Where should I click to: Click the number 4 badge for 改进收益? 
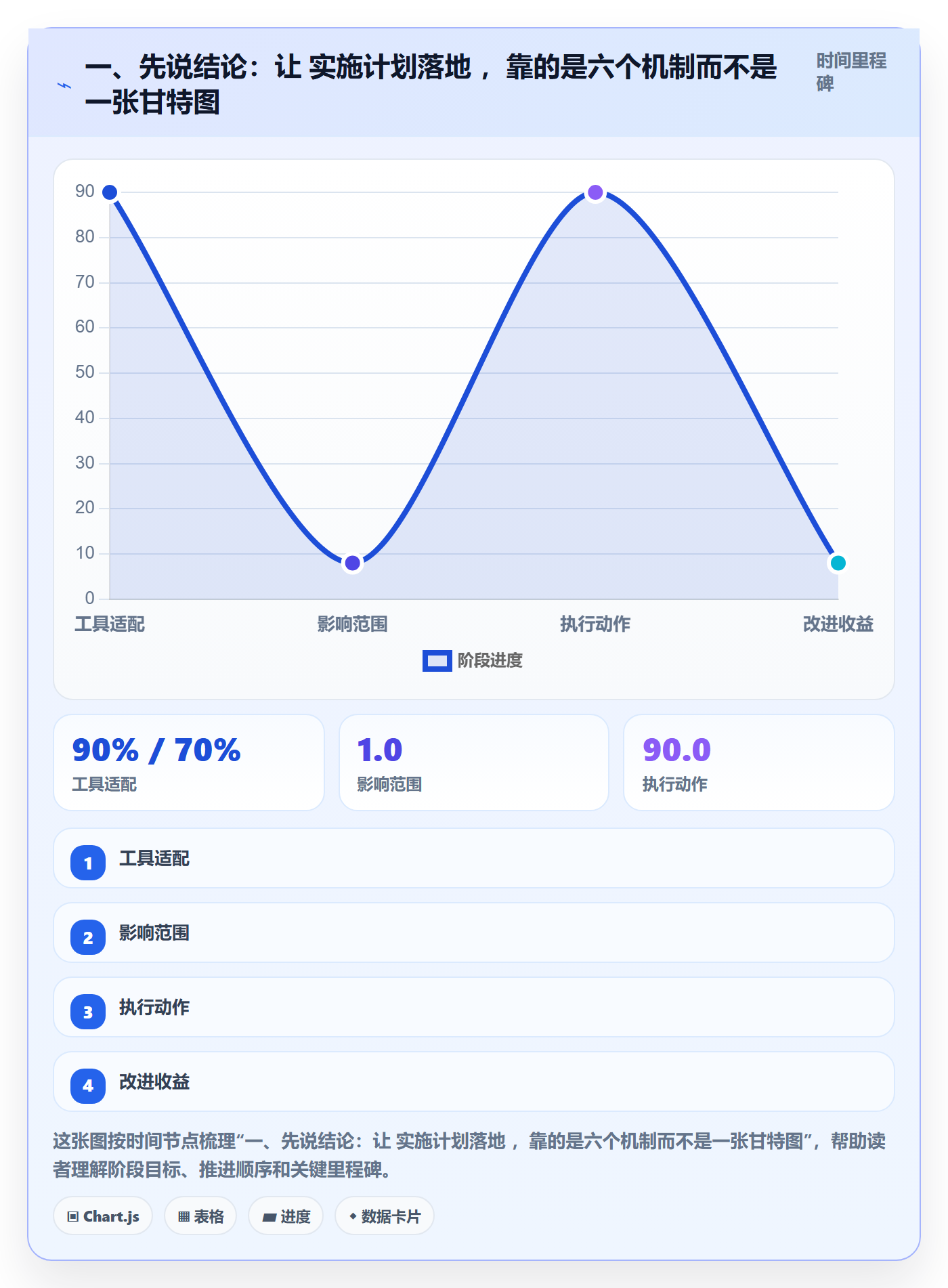(x=88, y=1086)
